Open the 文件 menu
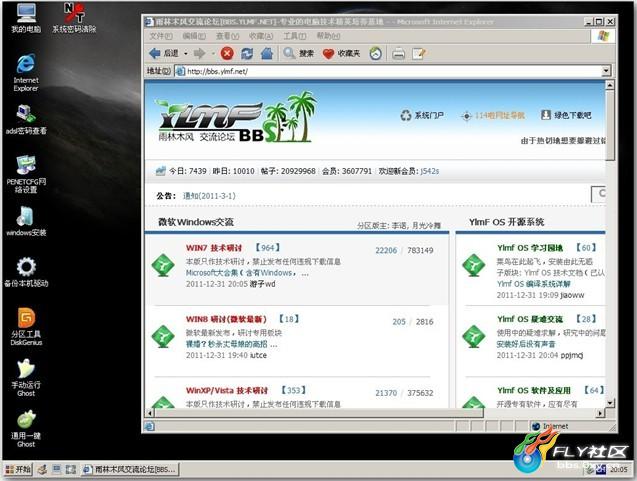Screen dimensions: 637x481 coord(161,36)
